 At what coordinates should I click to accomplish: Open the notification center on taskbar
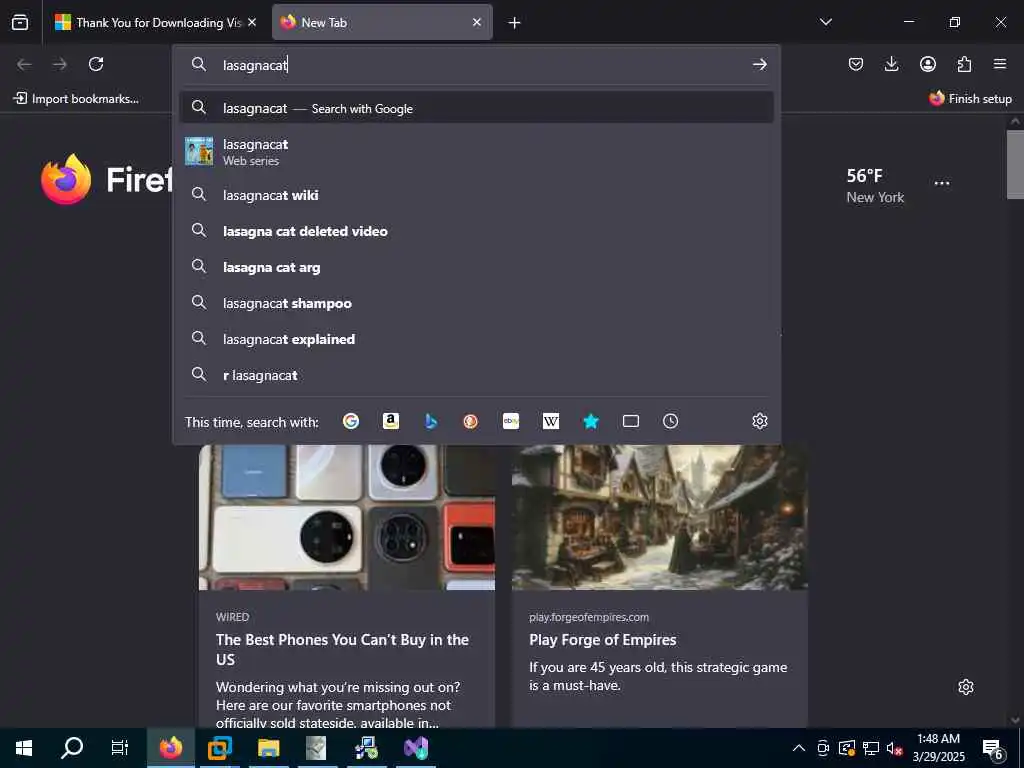993,748
